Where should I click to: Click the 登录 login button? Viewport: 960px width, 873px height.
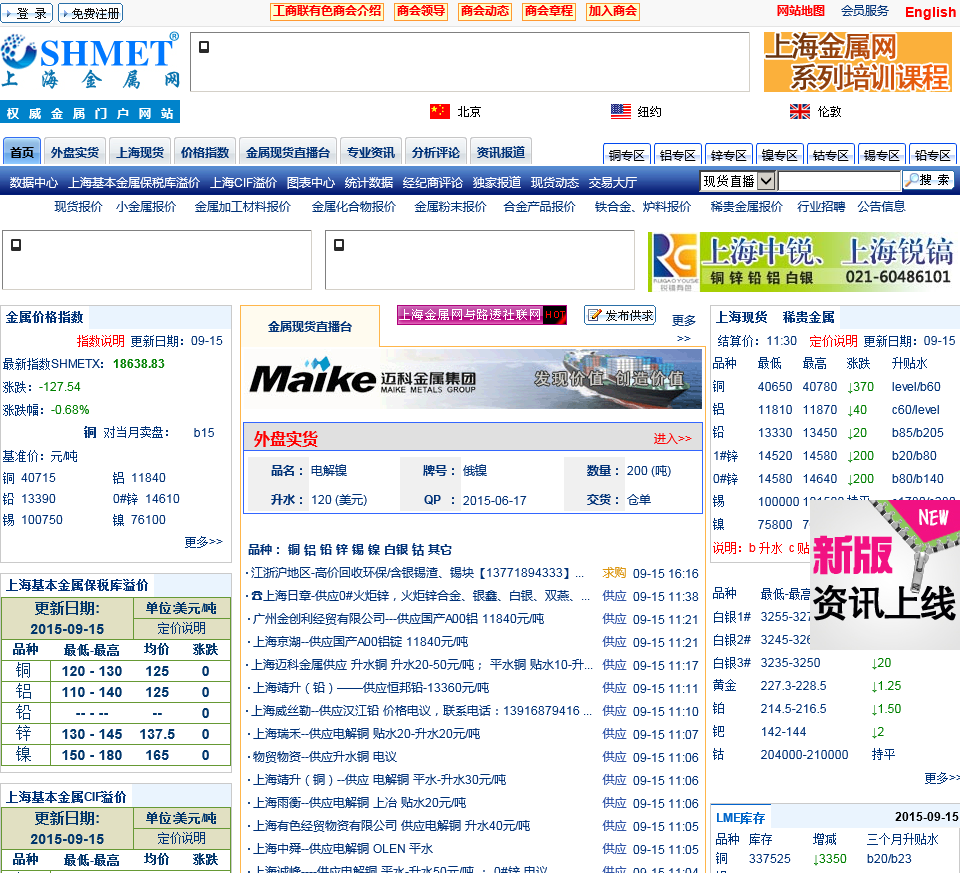point(26,13)
